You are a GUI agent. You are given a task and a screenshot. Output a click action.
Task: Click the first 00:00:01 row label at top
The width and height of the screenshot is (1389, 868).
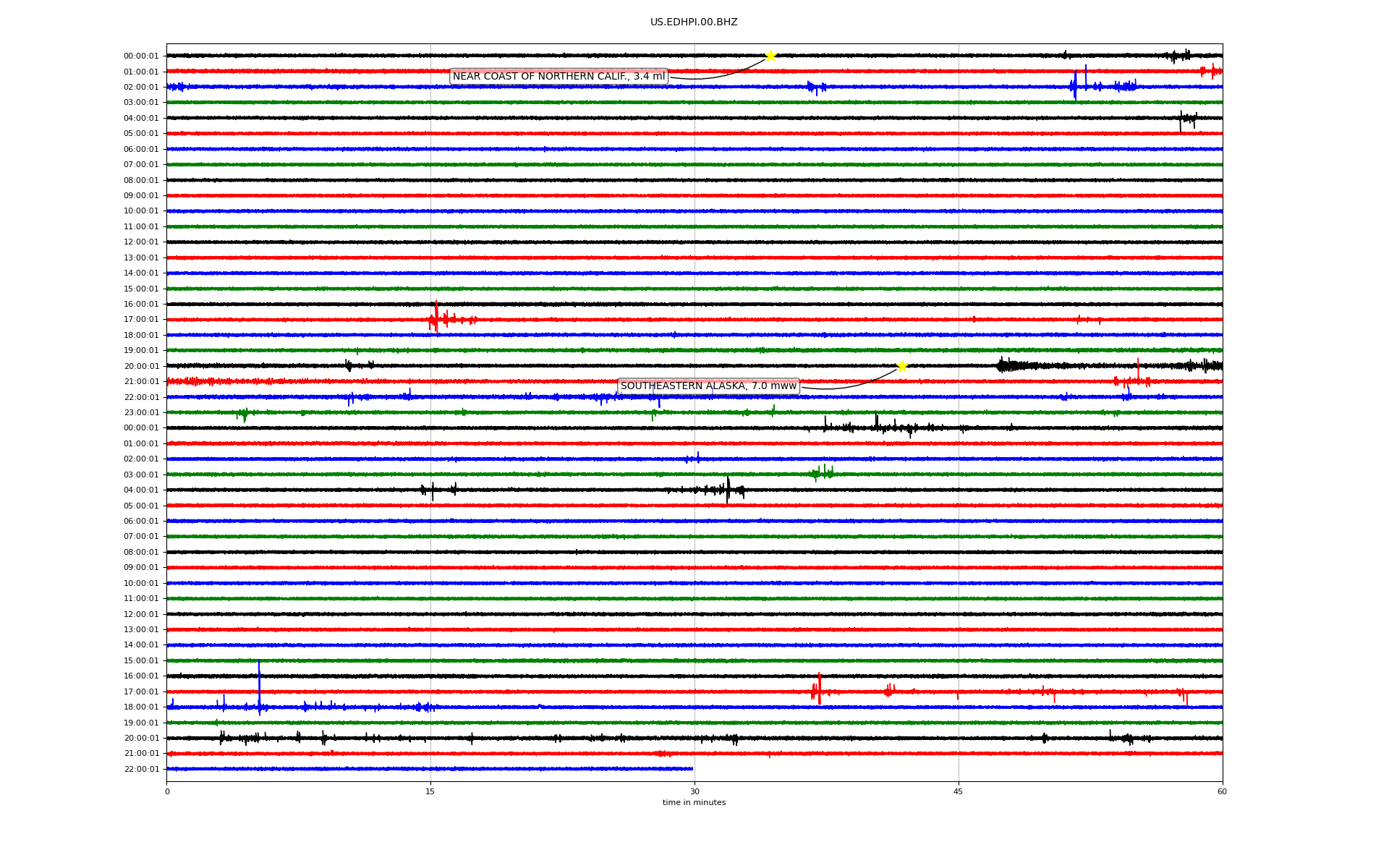tap(141, 56)
